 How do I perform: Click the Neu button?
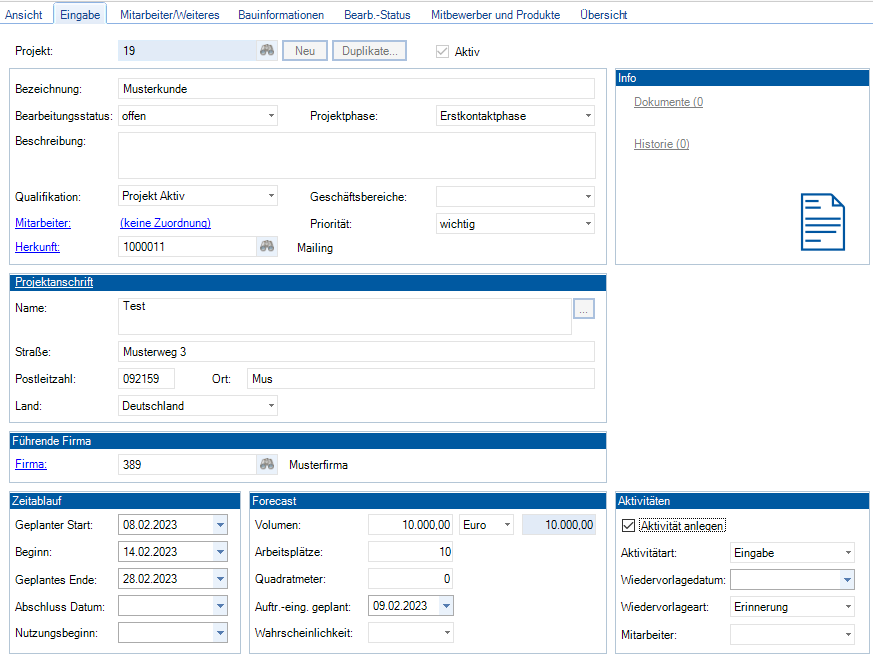(x=304, y=51)
